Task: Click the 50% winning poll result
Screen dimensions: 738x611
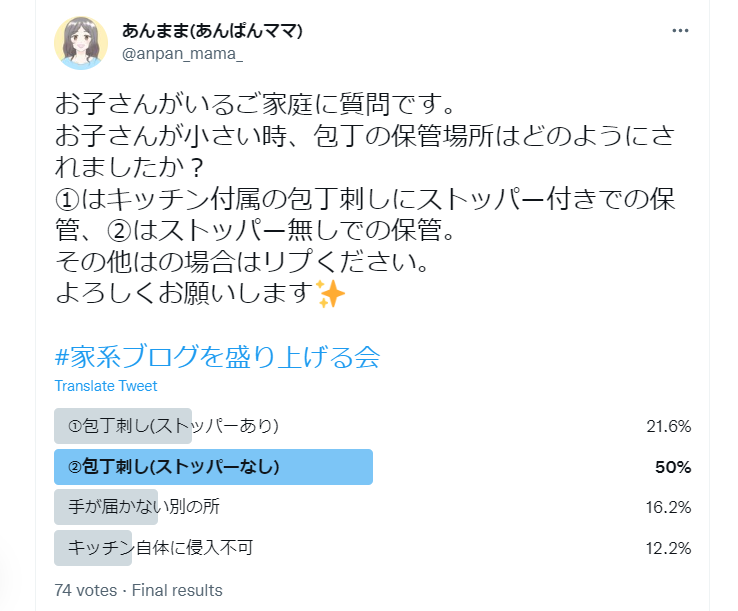Action: [673, 467]
